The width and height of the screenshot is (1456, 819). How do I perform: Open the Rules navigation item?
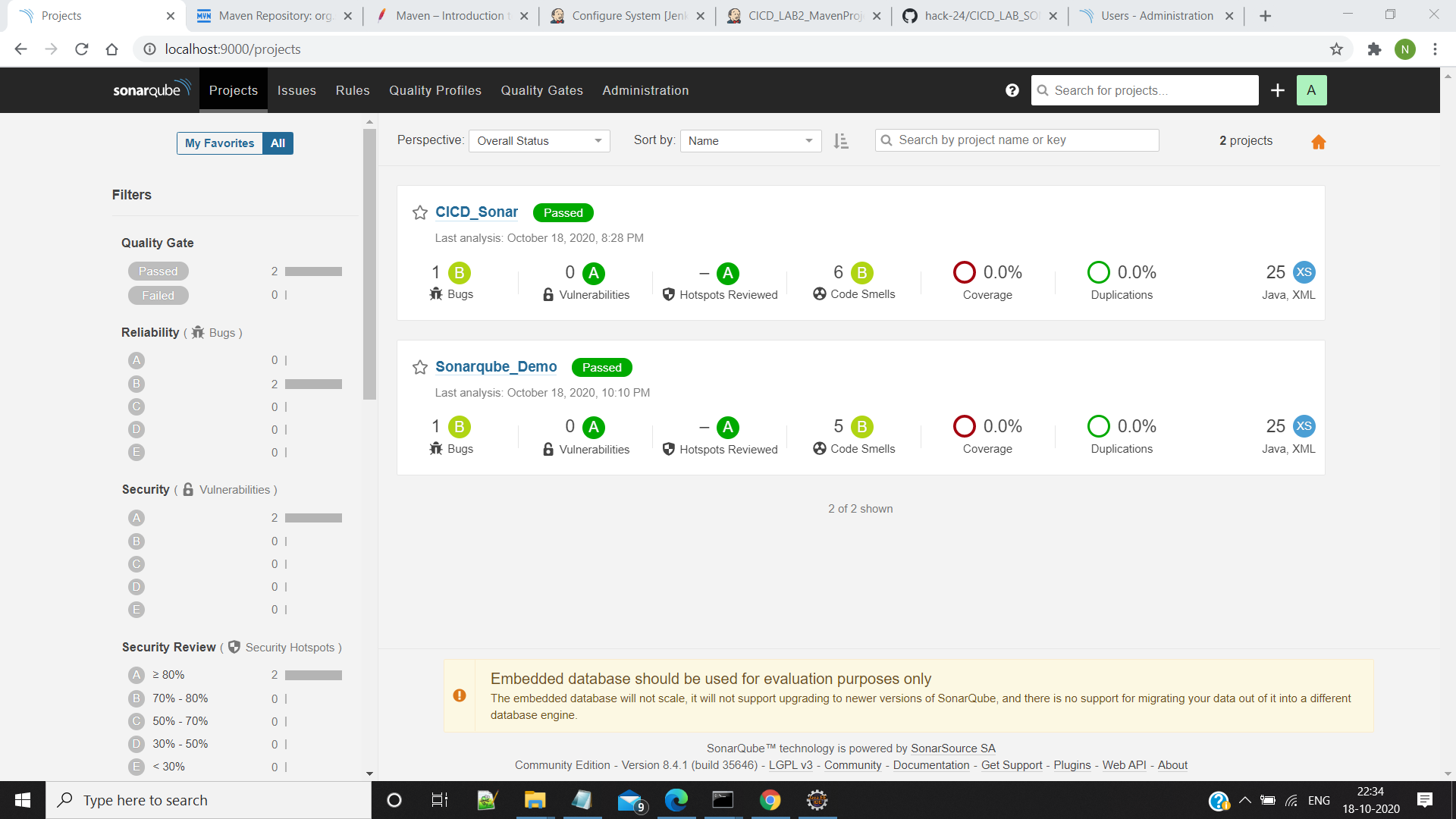pos(353,90)
